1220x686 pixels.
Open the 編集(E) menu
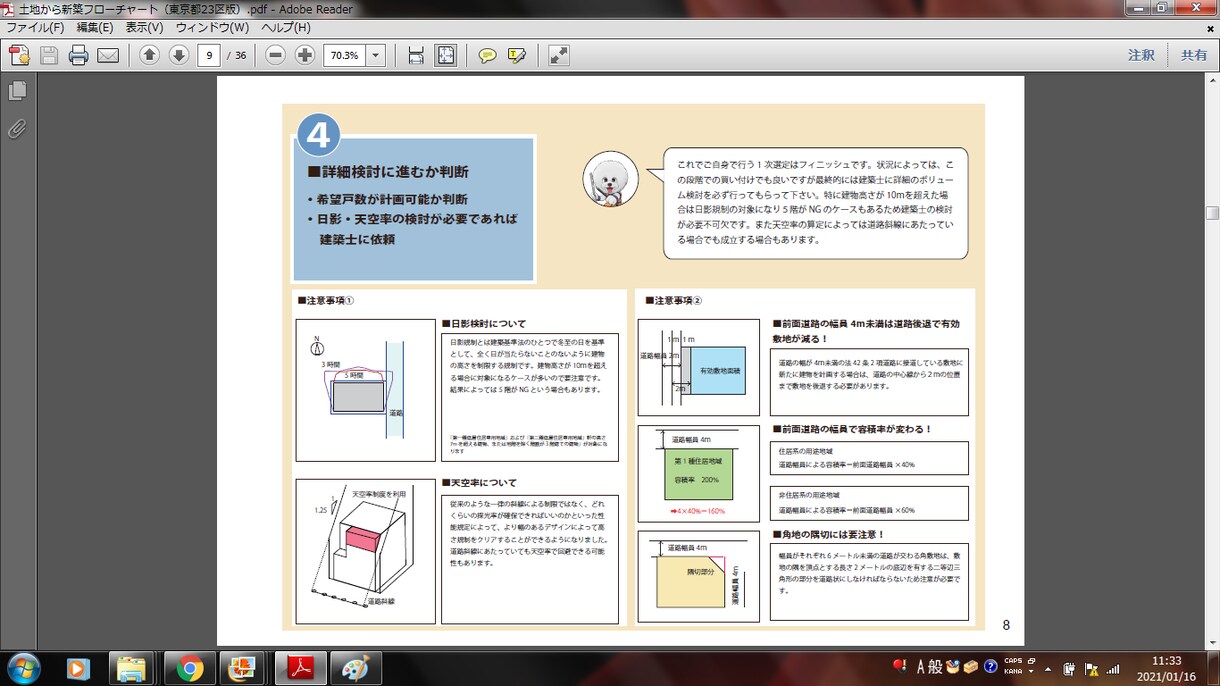coord(94,28)
